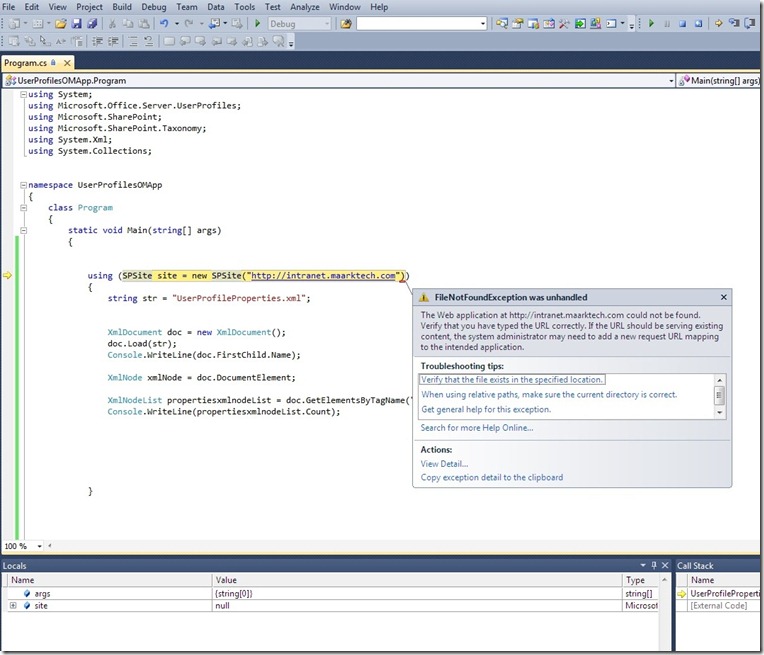The image size is (764, 655).
Task: Collapse the namespace UserProfilesOMApp code block
Action: coord(22,185)
